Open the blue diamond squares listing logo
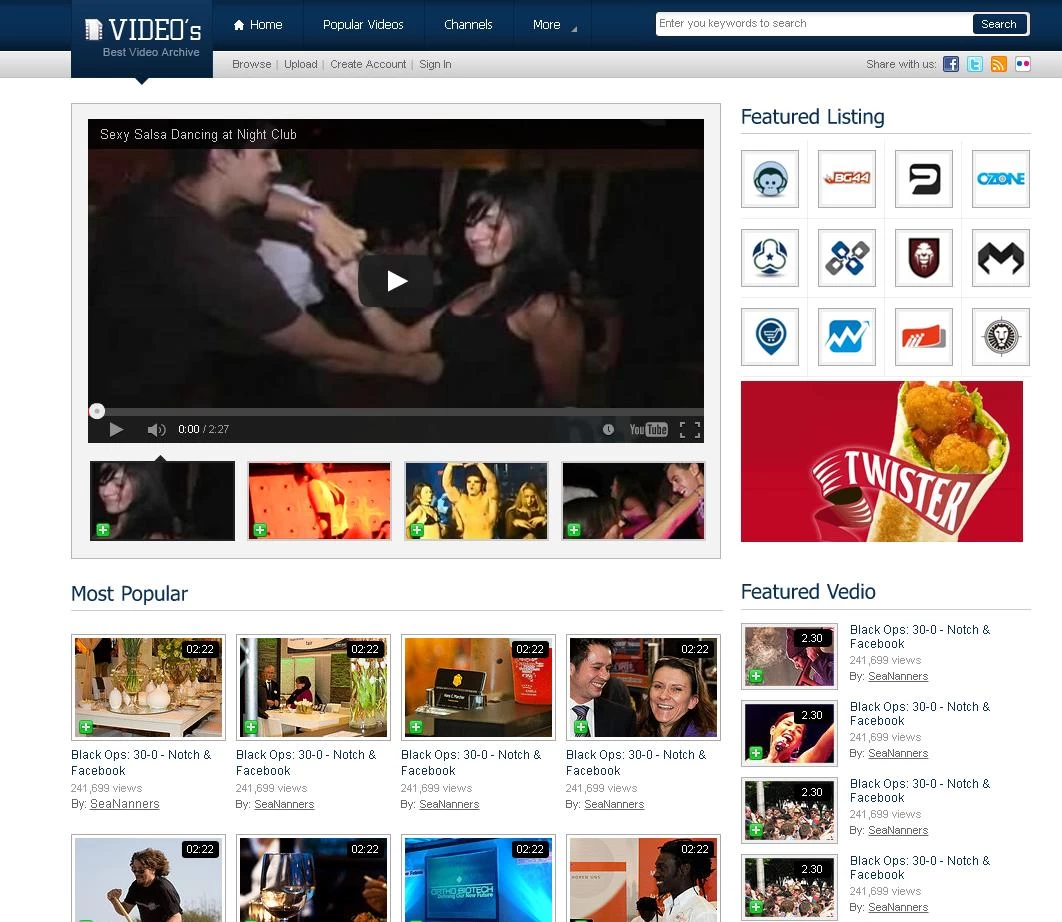This screenshot has height=922, width=1062. click(x=847, y=258)
